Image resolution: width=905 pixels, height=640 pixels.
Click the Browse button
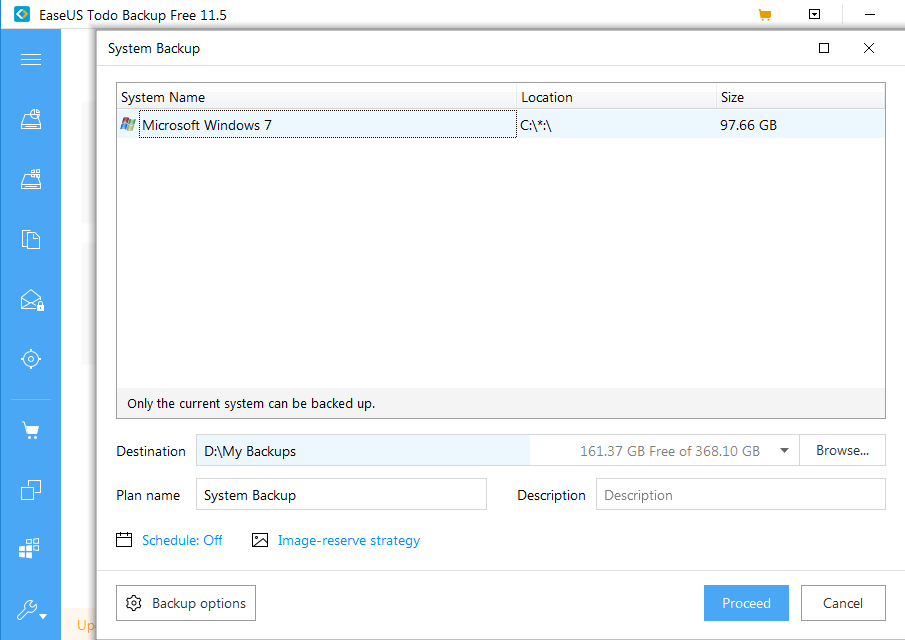click(842, 451)
